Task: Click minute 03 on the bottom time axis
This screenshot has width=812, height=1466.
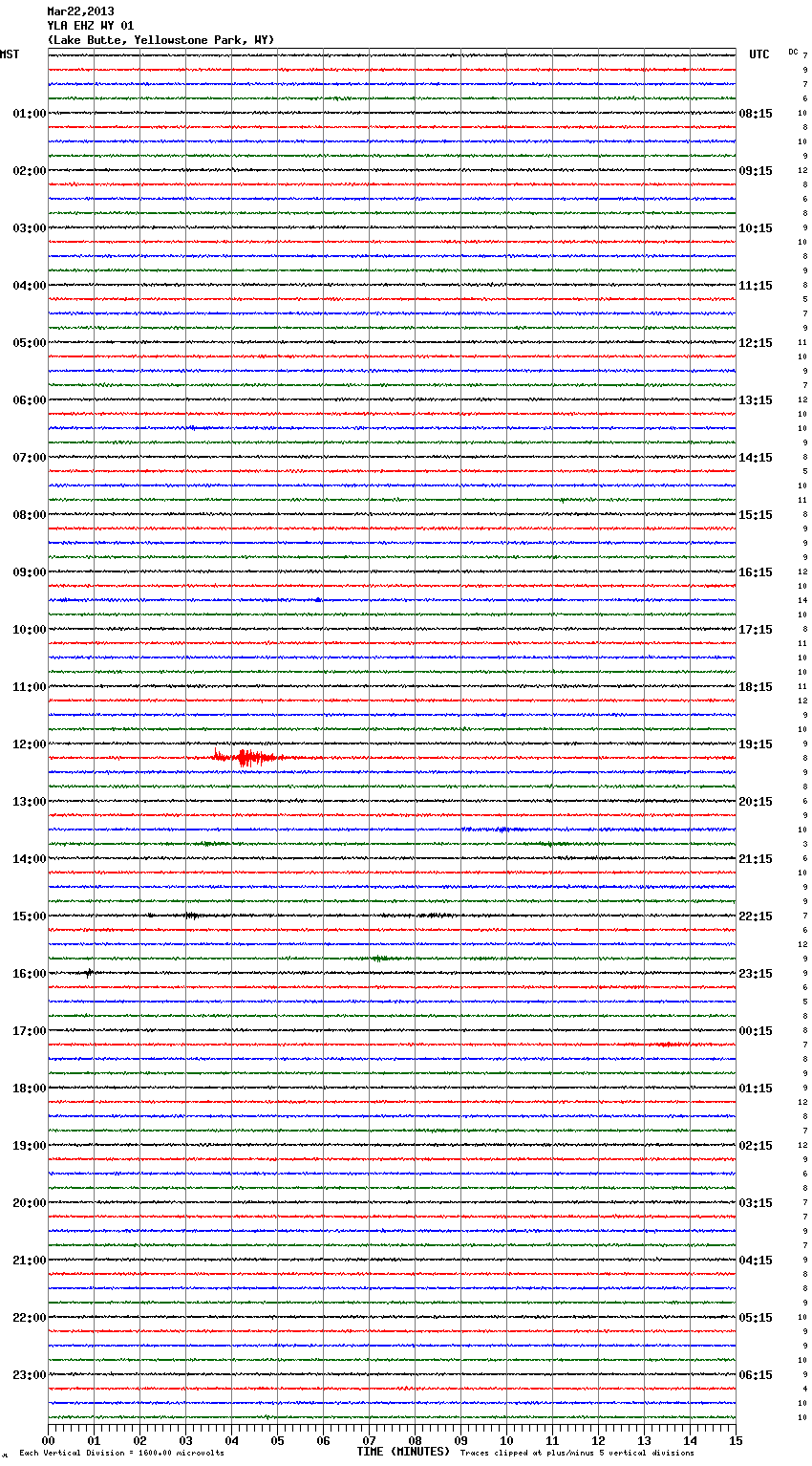Action: click(x=185, y=1440)
